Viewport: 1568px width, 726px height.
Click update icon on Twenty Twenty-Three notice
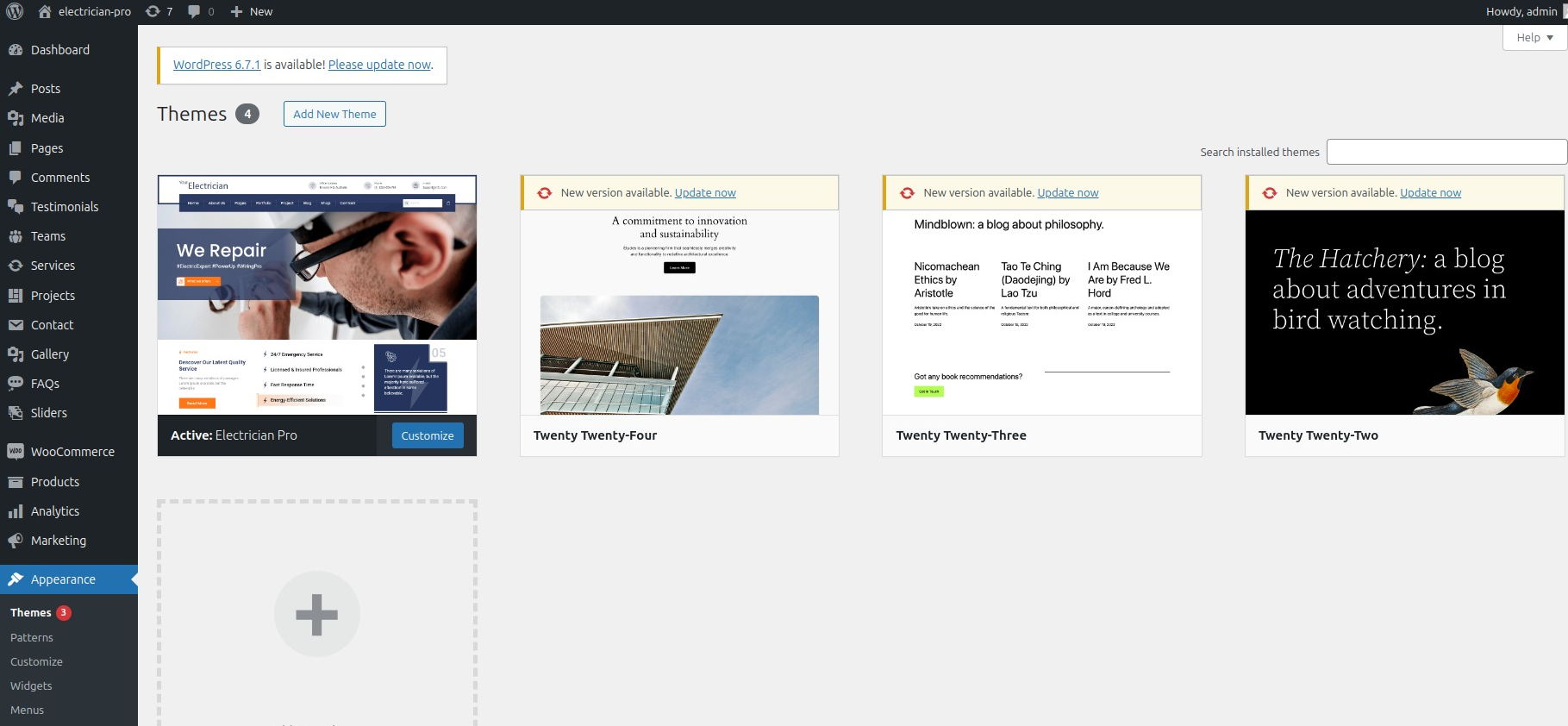click(x=908, y=193)
